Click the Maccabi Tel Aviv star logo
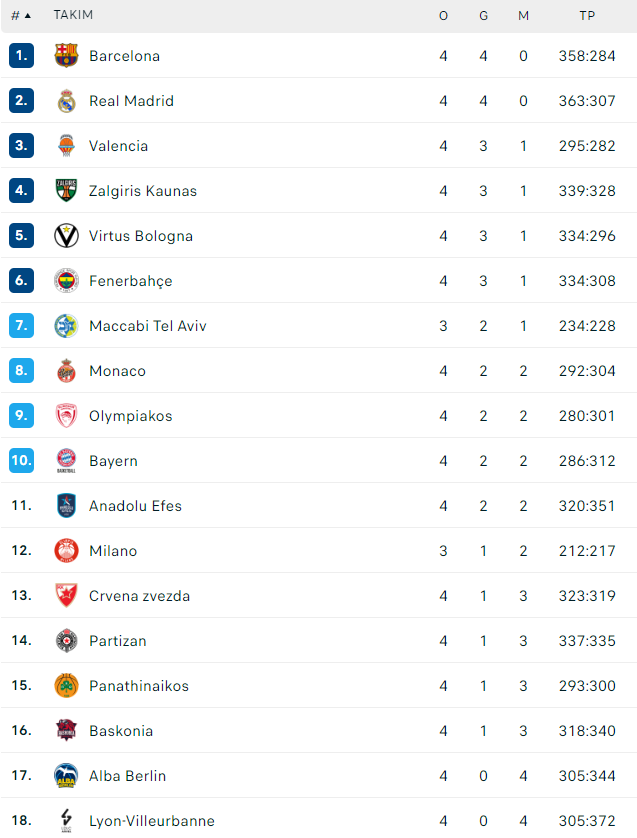 66,325
